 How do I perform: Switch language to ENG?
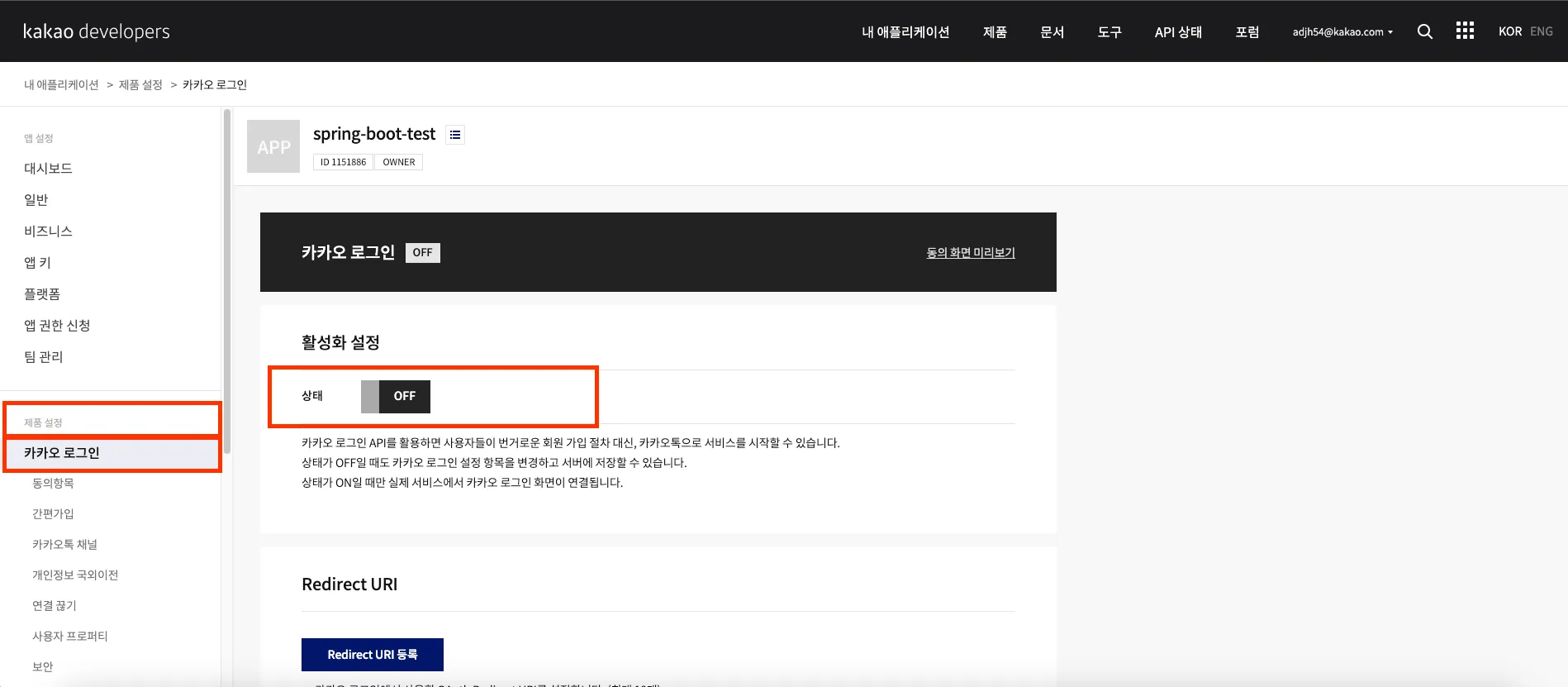[1542, 31]
